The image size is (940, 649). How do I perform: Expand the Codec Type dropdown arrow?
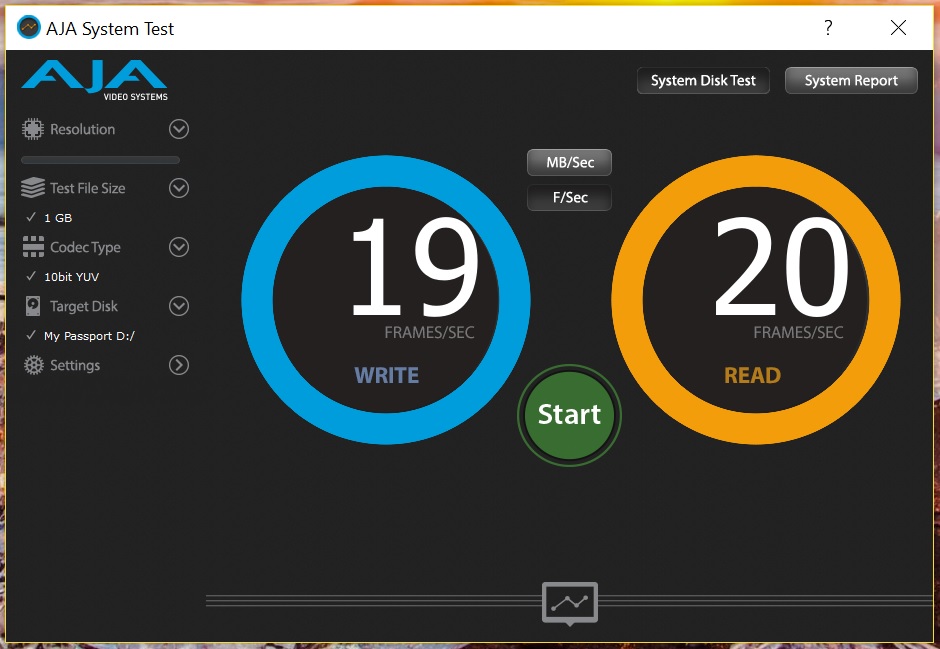(x=179, y=247)
